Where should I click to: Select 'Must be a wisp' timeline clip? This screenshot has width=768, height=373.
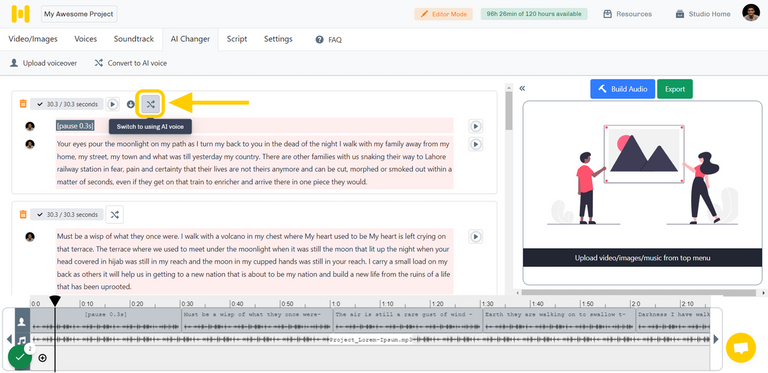[x=257, y=321]
